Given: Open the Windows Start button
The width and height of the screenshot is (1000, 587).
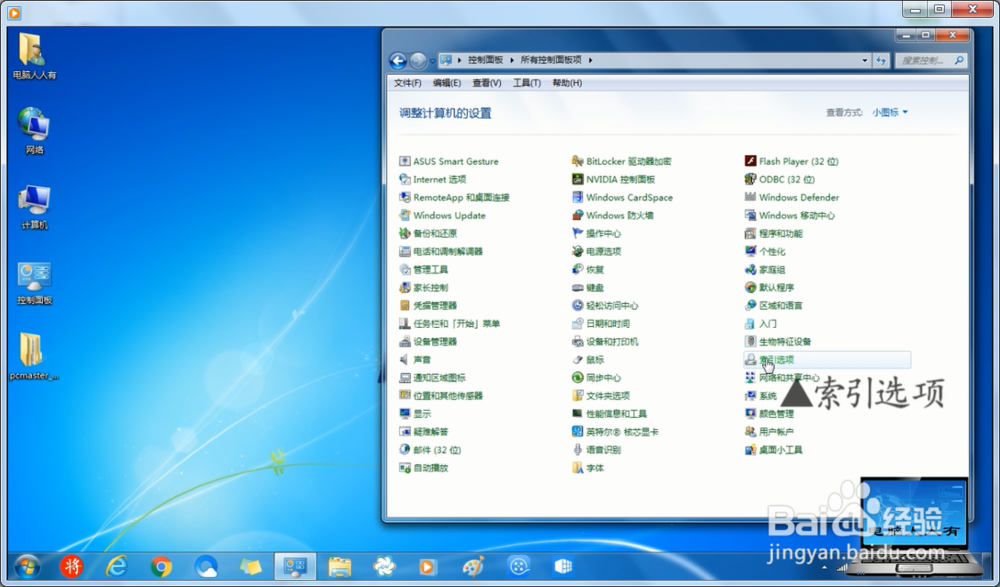Looking at the screenshot, I should [x=27, y=566].
